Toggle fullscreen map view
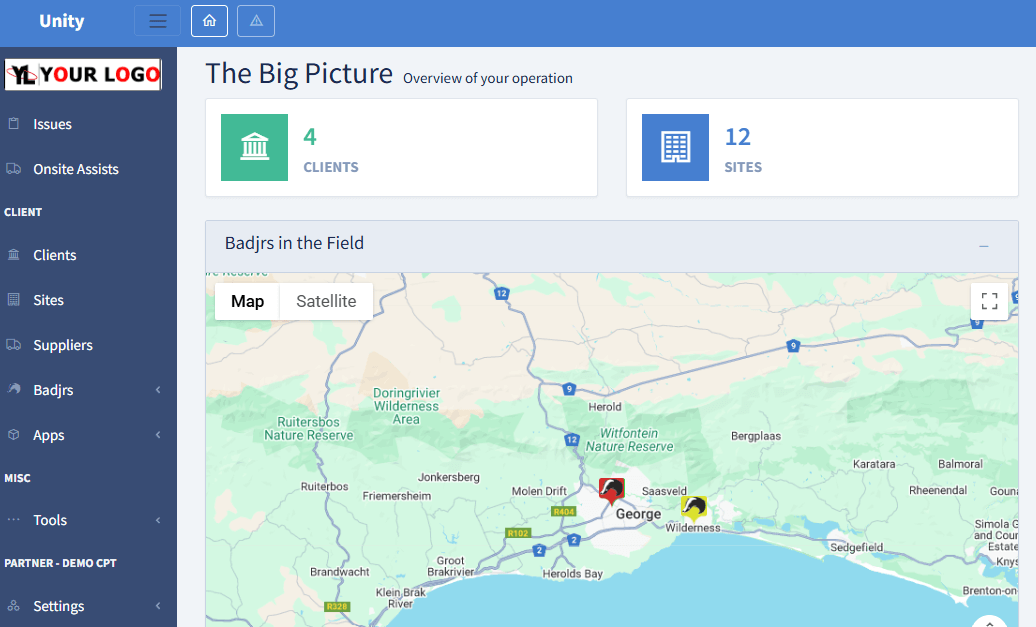 (x=989, y=301)
